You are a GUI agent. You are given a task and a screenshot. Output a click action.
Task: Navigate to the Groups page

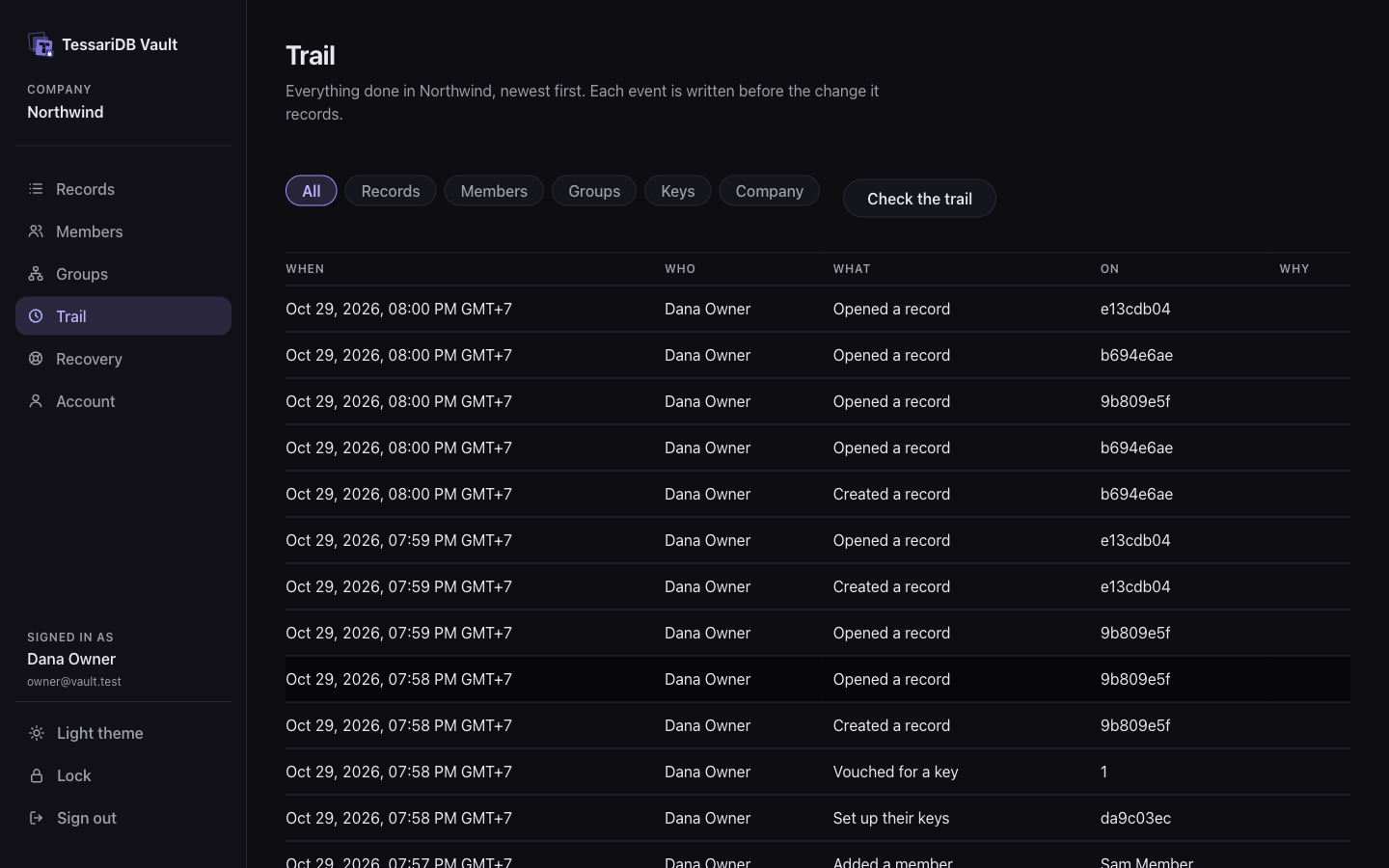(123, 274)
